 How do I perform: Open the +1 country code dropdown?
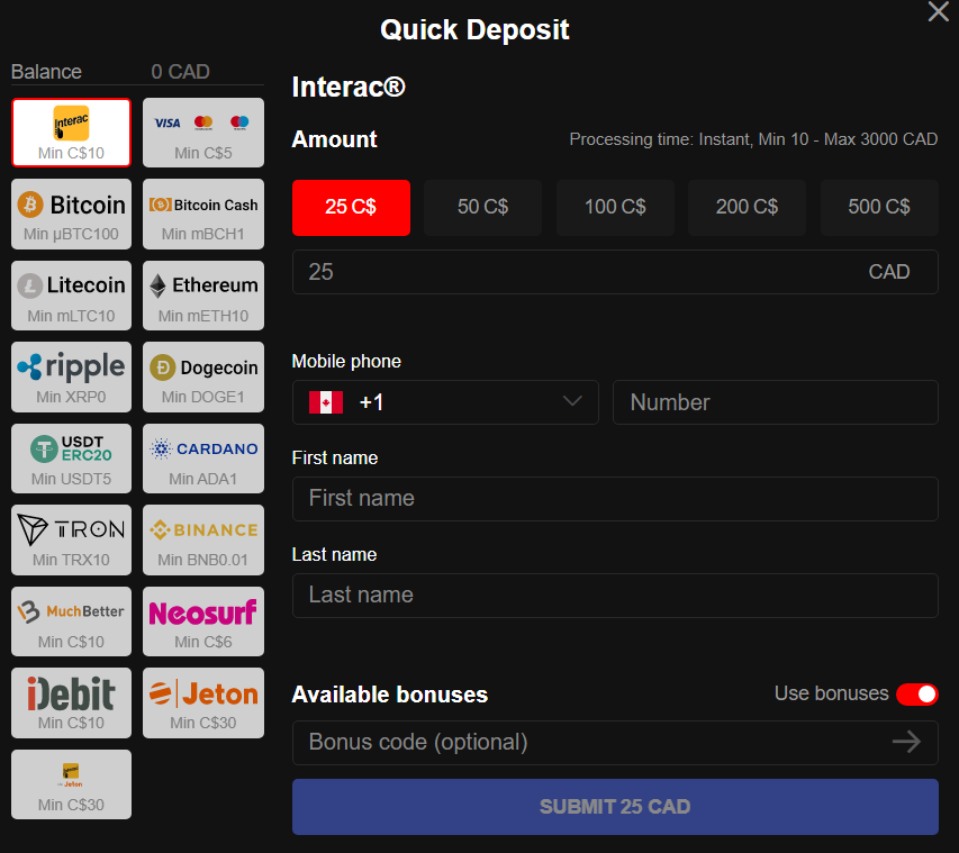click(x=445, y=402)
